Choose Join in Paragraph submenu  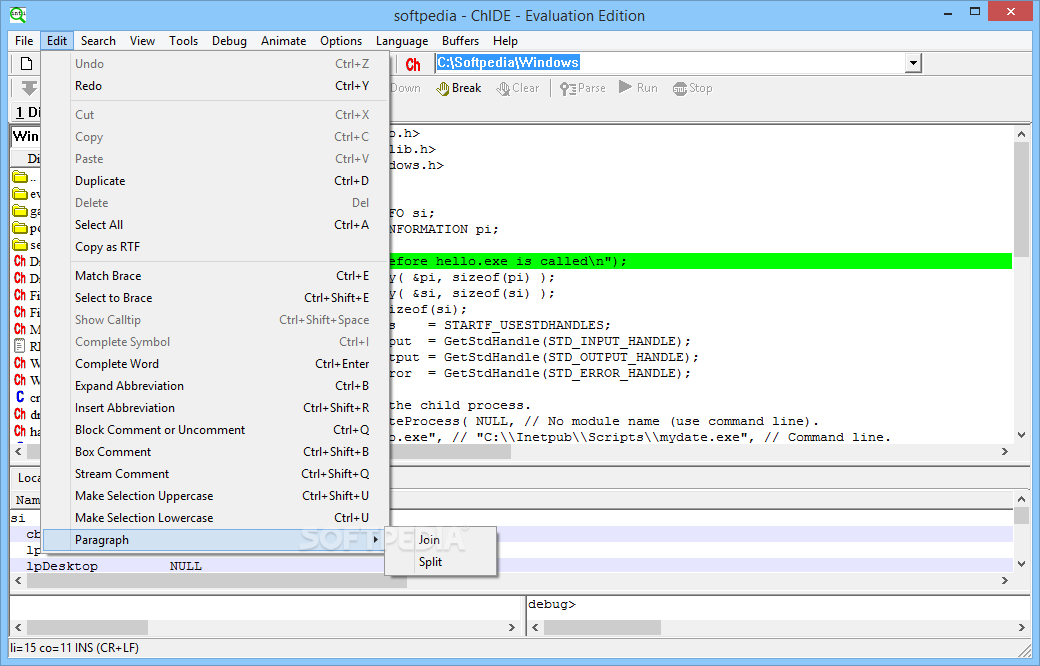coord(440,540)
